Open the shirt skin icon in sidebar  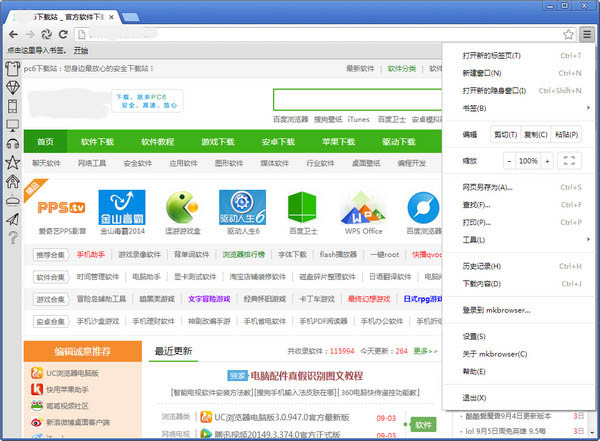pyautogui.click(x=12, y=69)
